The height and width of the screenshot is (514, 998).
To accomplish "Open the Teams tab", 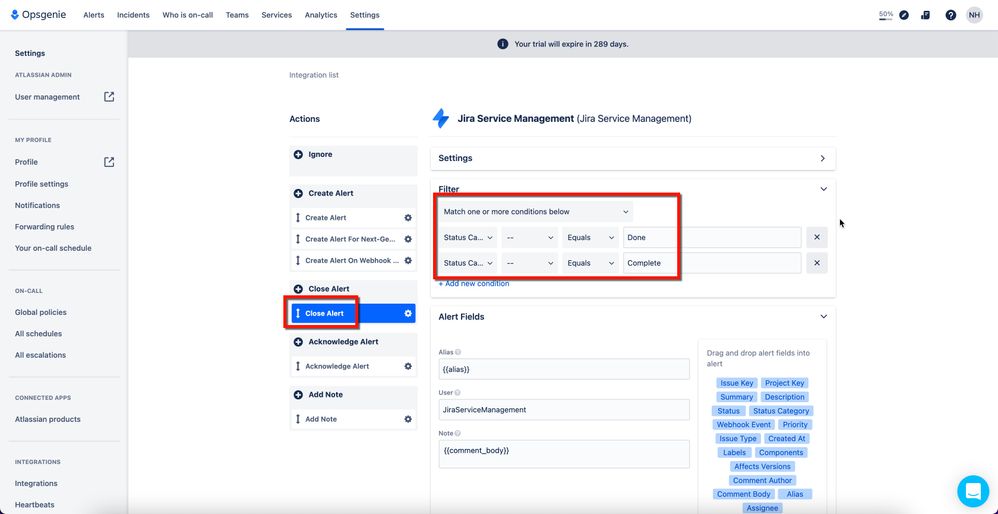I will click(237, 15).
